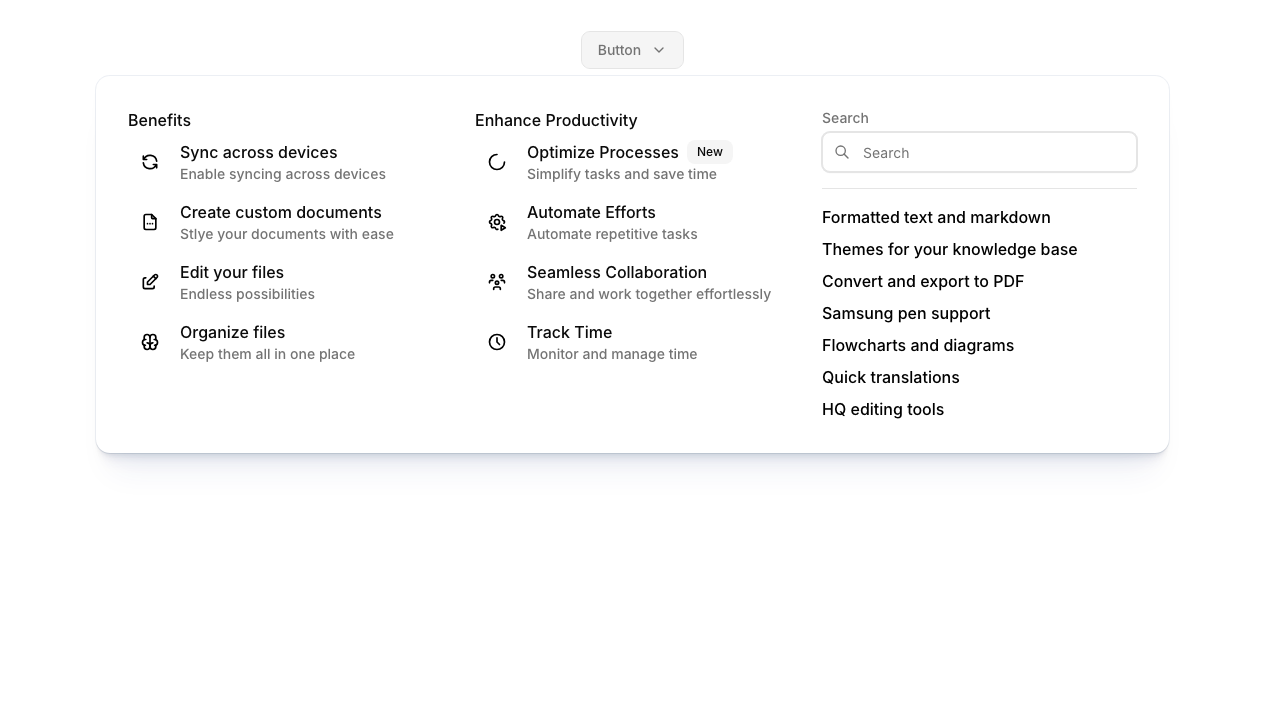Go to Convert and export to PDF
The image size is (1280, 720).
point(923,282)
